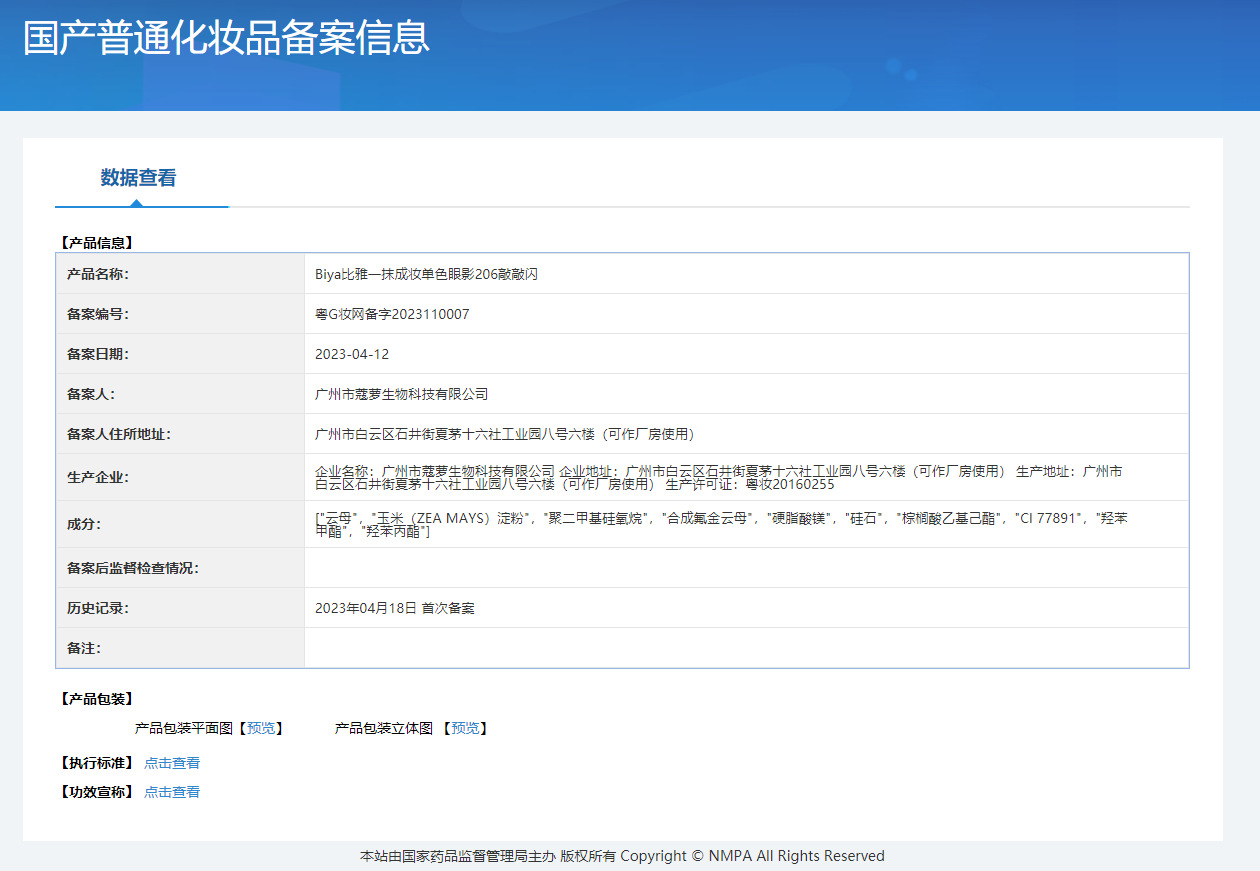Click the 备案人住所地址 row label

(x=119, y=434)
